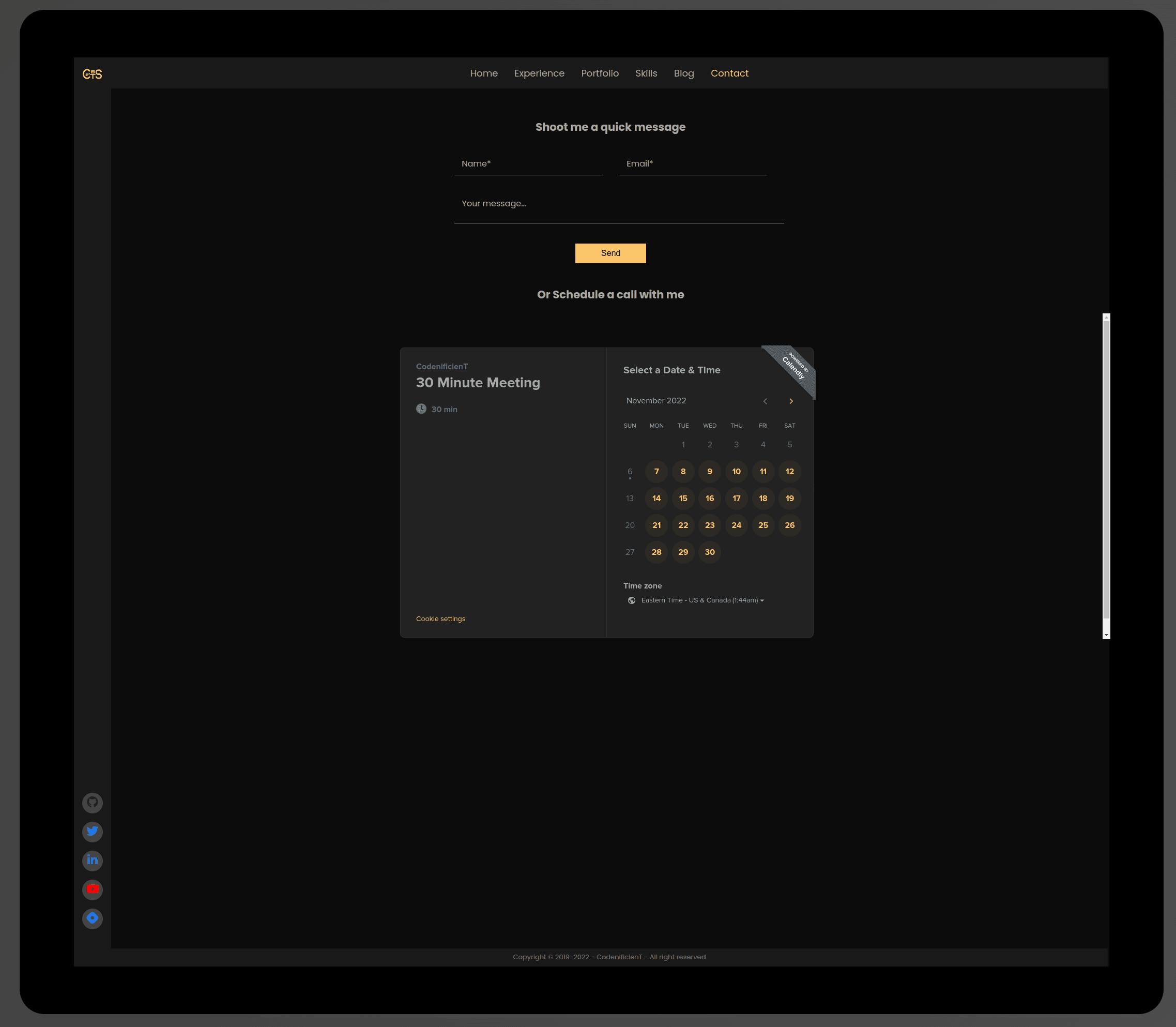
Task: Click the globe icon in the timezone row
Action: tap(631, 600)
